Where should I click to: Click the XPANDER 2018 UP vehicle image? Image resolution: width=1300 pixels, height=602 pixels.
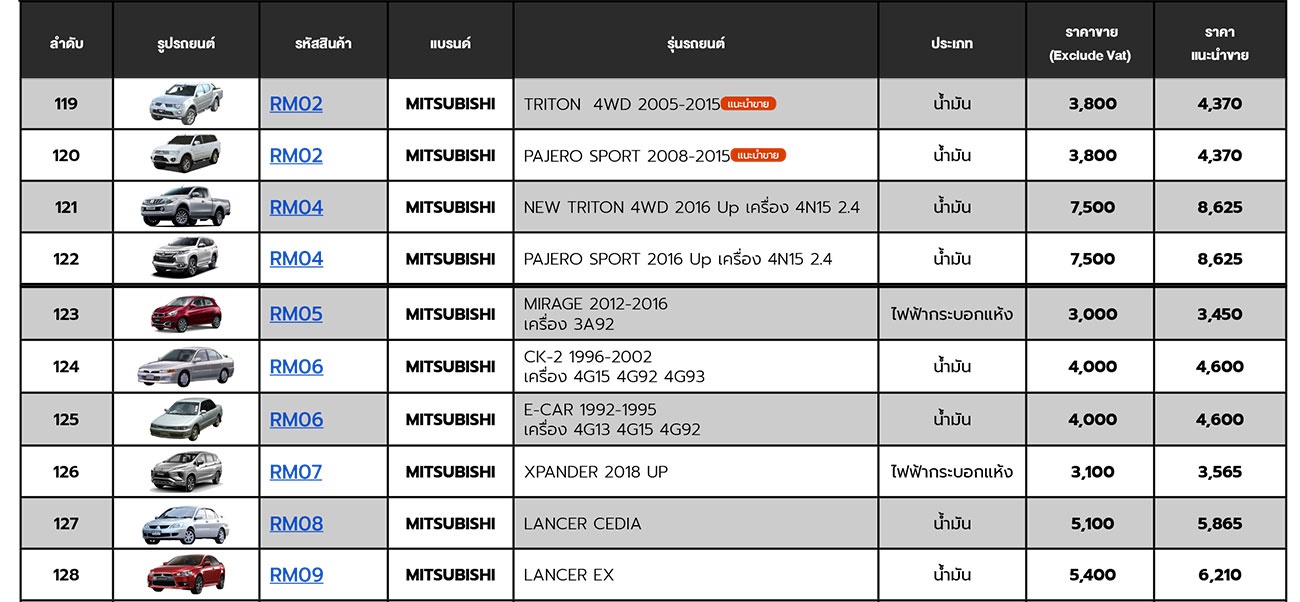185,472
